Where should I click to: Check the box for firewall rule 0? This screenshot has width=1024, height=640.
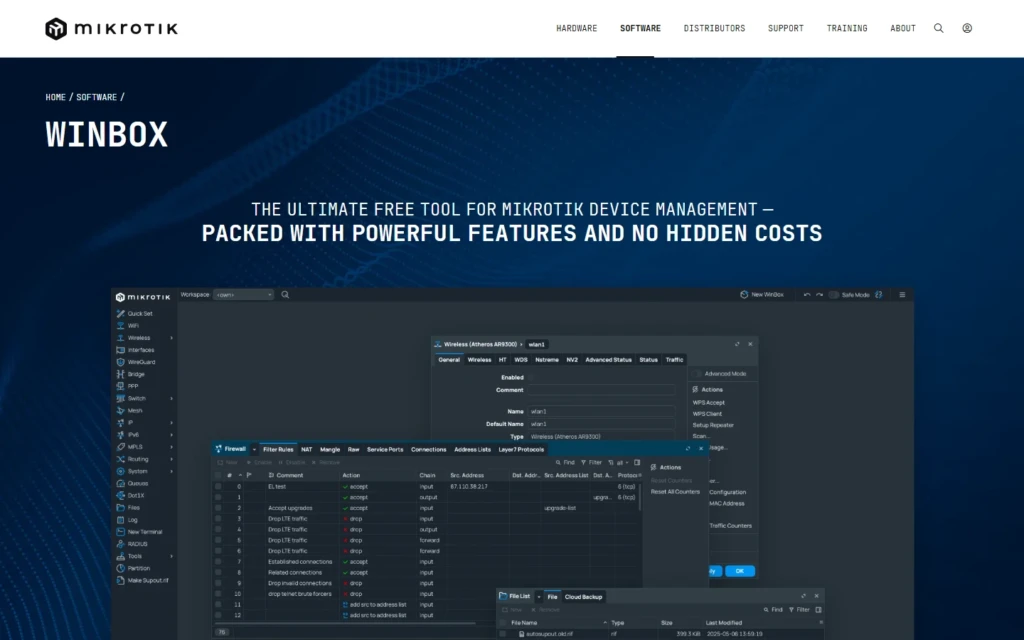(x=218, y=487)
